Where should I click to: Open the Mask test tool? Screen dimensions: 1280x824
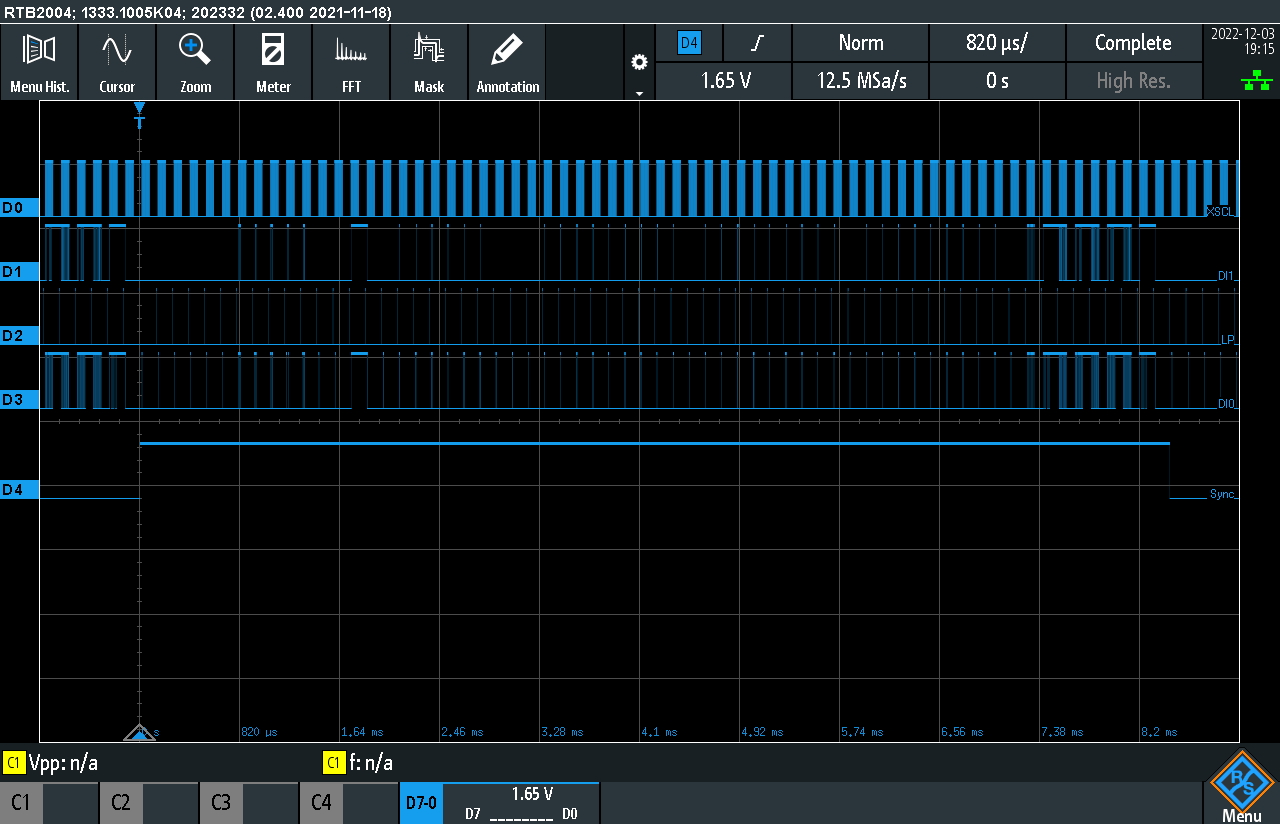tap(429, 62)
